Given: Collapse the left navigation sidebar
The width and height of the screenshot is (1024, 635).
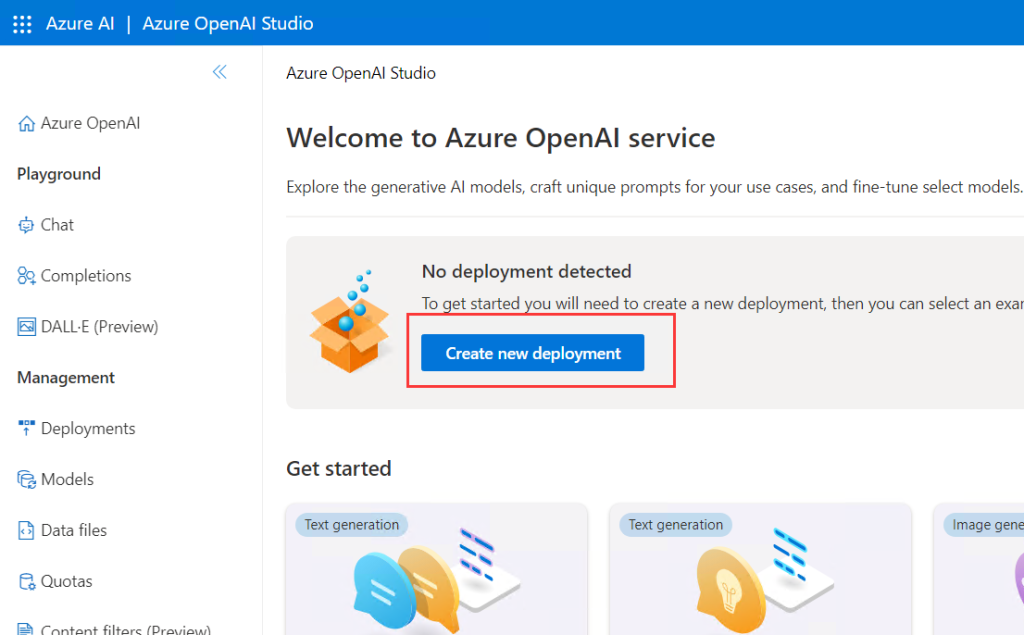Looking at the screenshot, I should (220, 72).
